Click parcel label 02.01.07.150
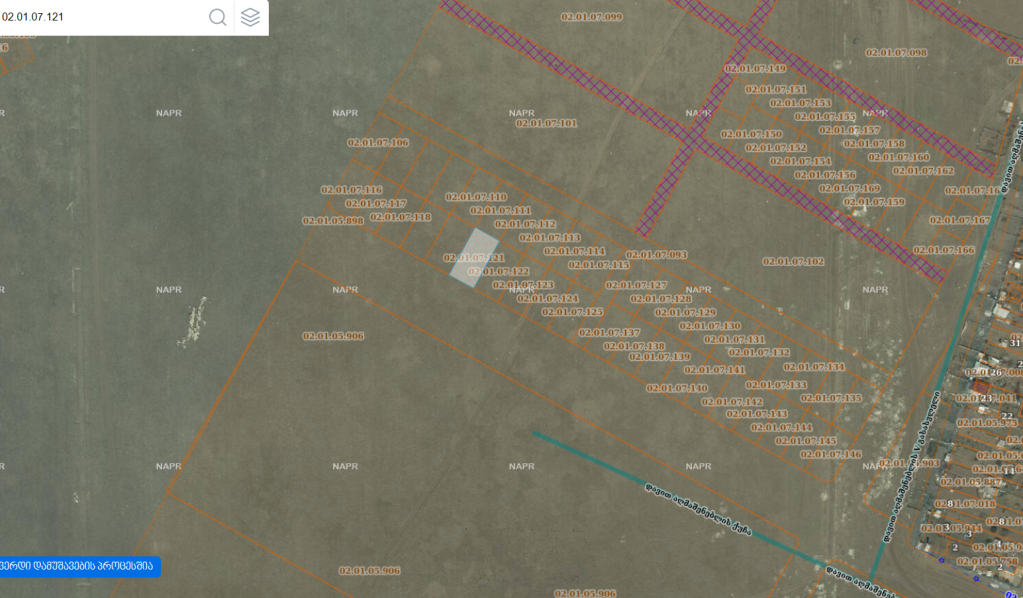The image size is (1023, 598). point(752,134)
